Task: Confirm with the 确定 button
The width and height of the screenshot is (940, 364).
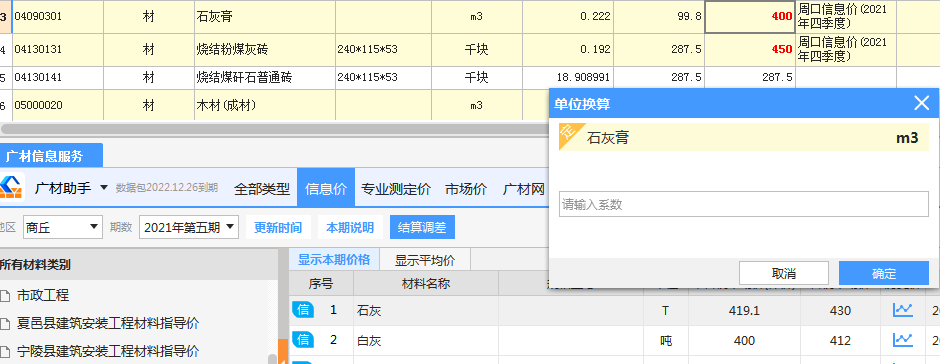Action: coord(884,273)
